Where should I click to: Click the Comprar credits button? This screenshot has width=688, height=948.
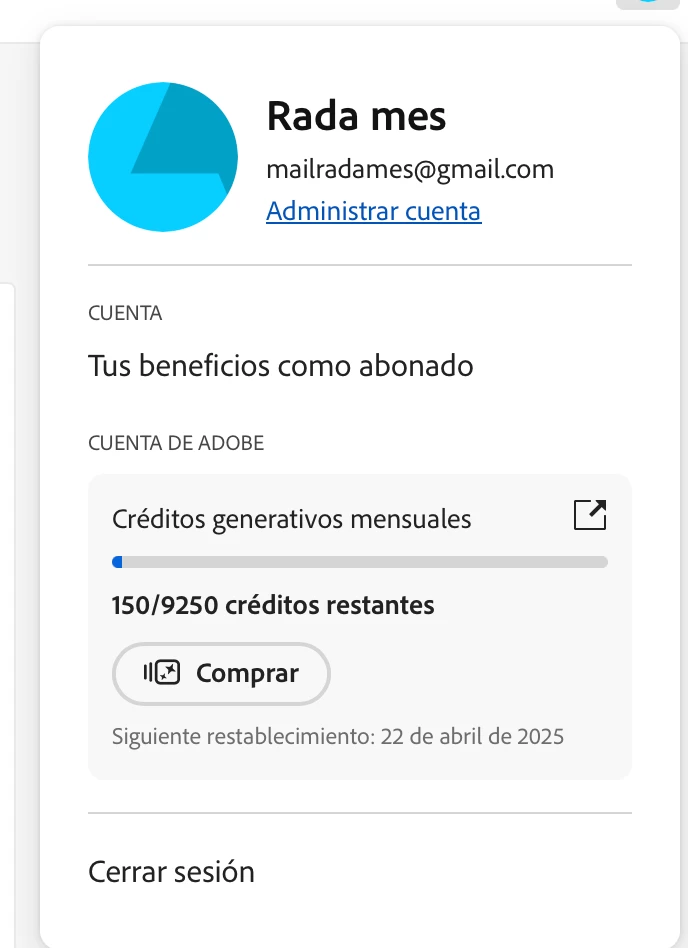tap(221, 674)
